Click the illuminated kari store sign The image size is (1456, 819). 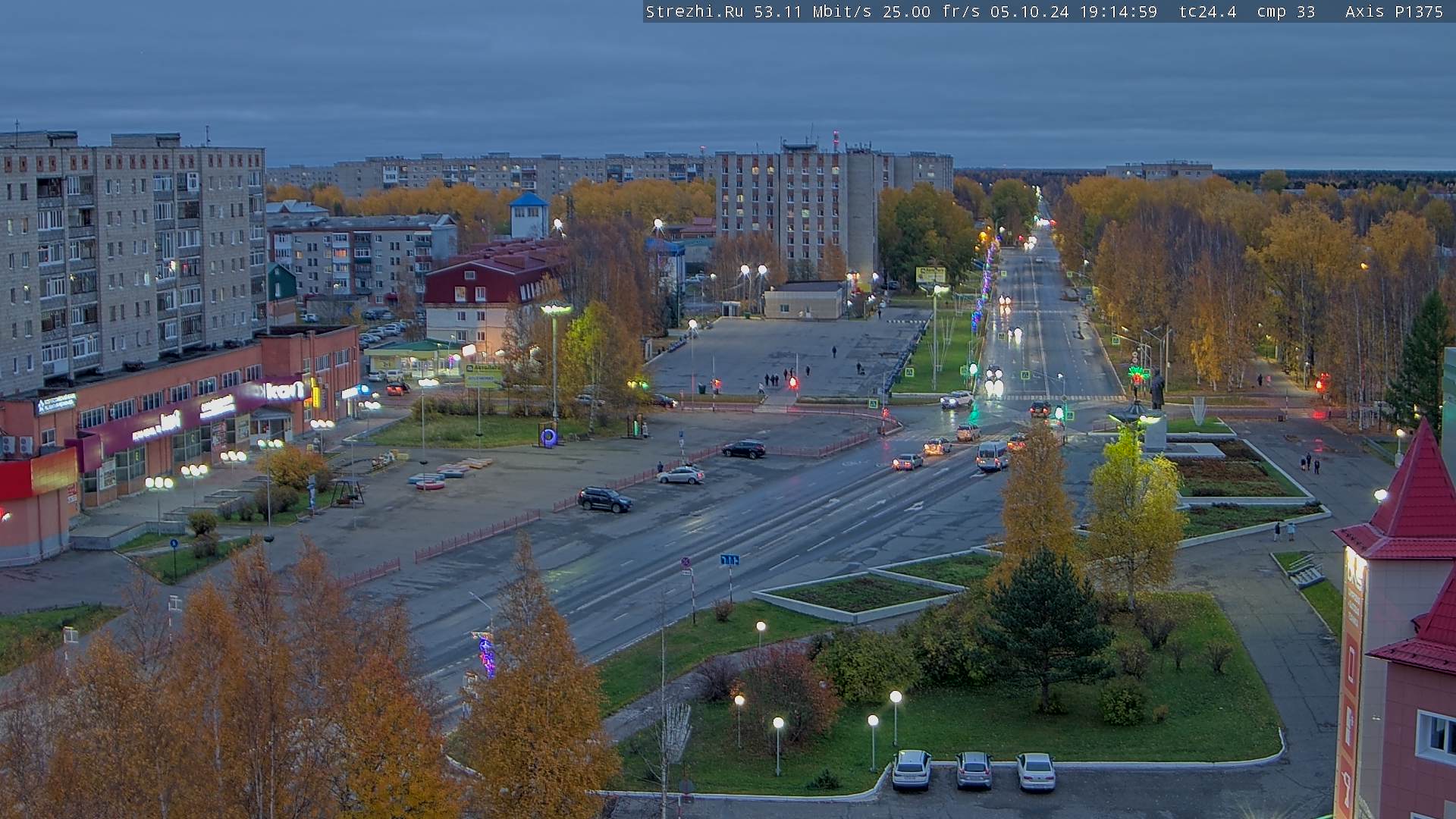pos(283,391)
